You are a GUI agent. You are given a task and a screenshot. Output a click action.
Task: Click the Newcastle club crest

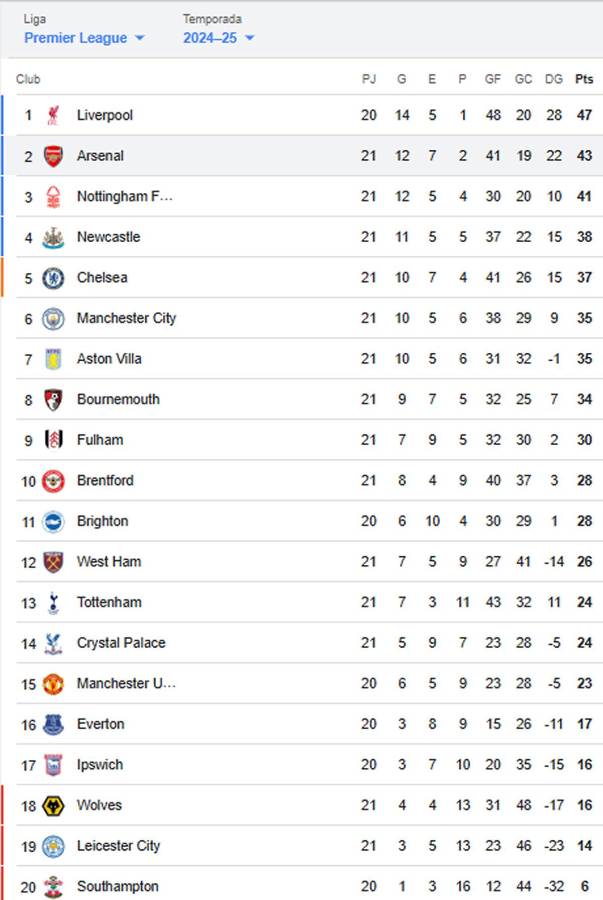coord(52,237)
